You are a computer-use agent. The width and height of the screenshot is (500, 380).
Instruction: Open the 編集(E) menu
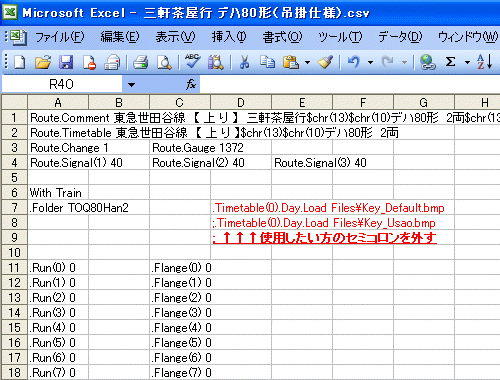120,37
